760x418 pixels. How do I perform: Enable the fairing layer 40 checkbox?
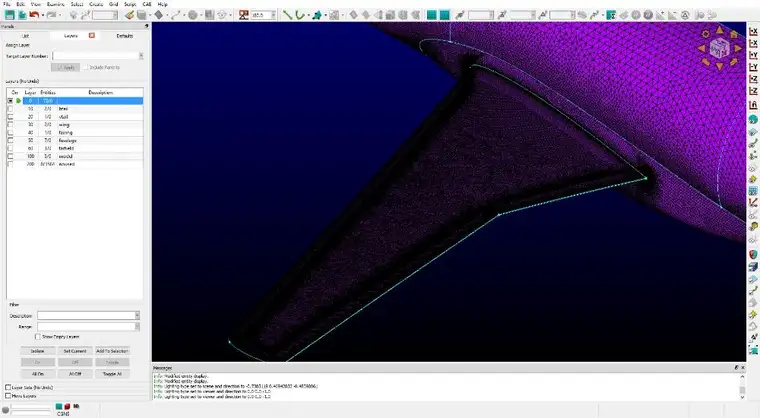10,132
